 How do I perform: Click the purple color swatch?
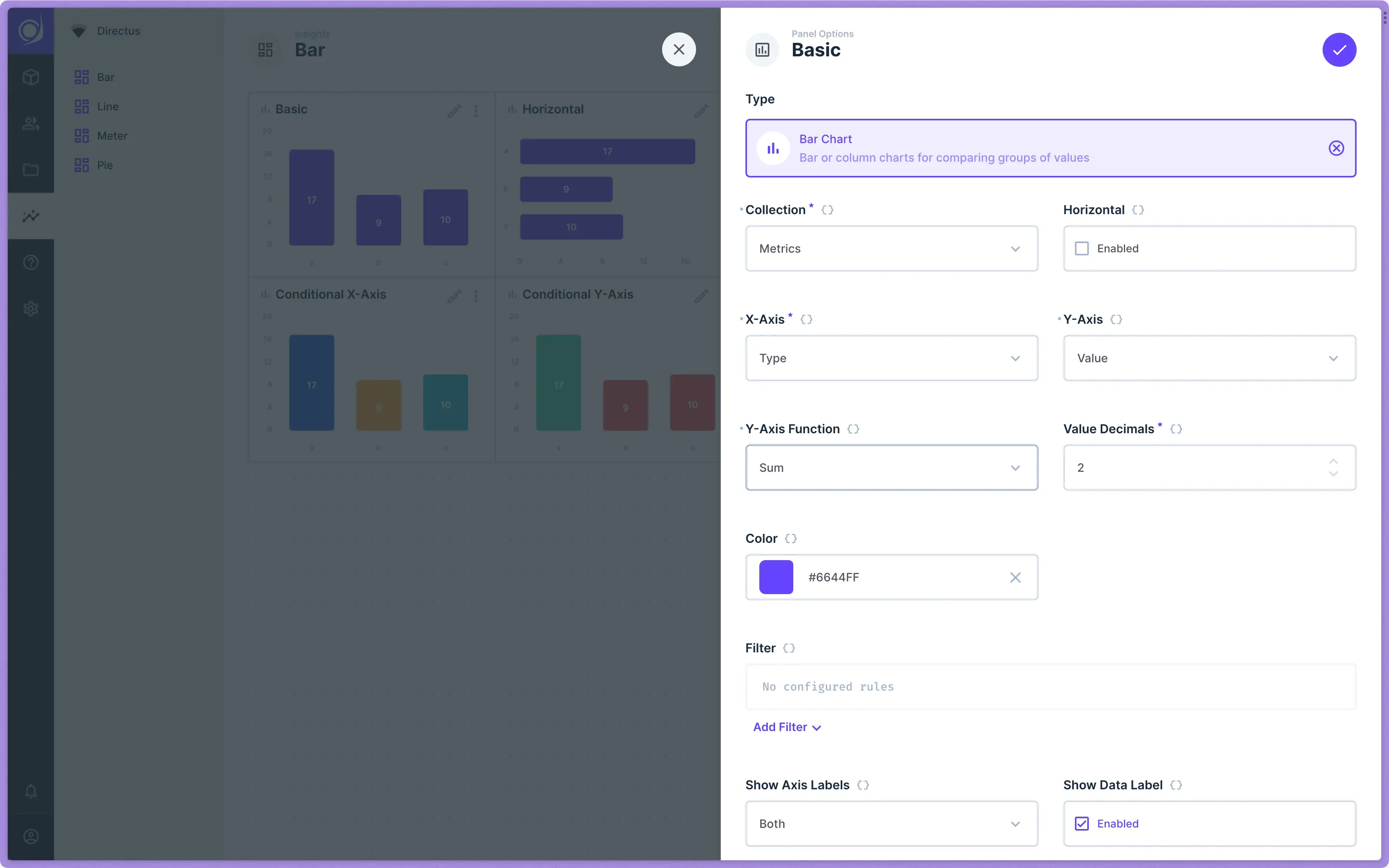pyautogui.click(x=776, y=578)
